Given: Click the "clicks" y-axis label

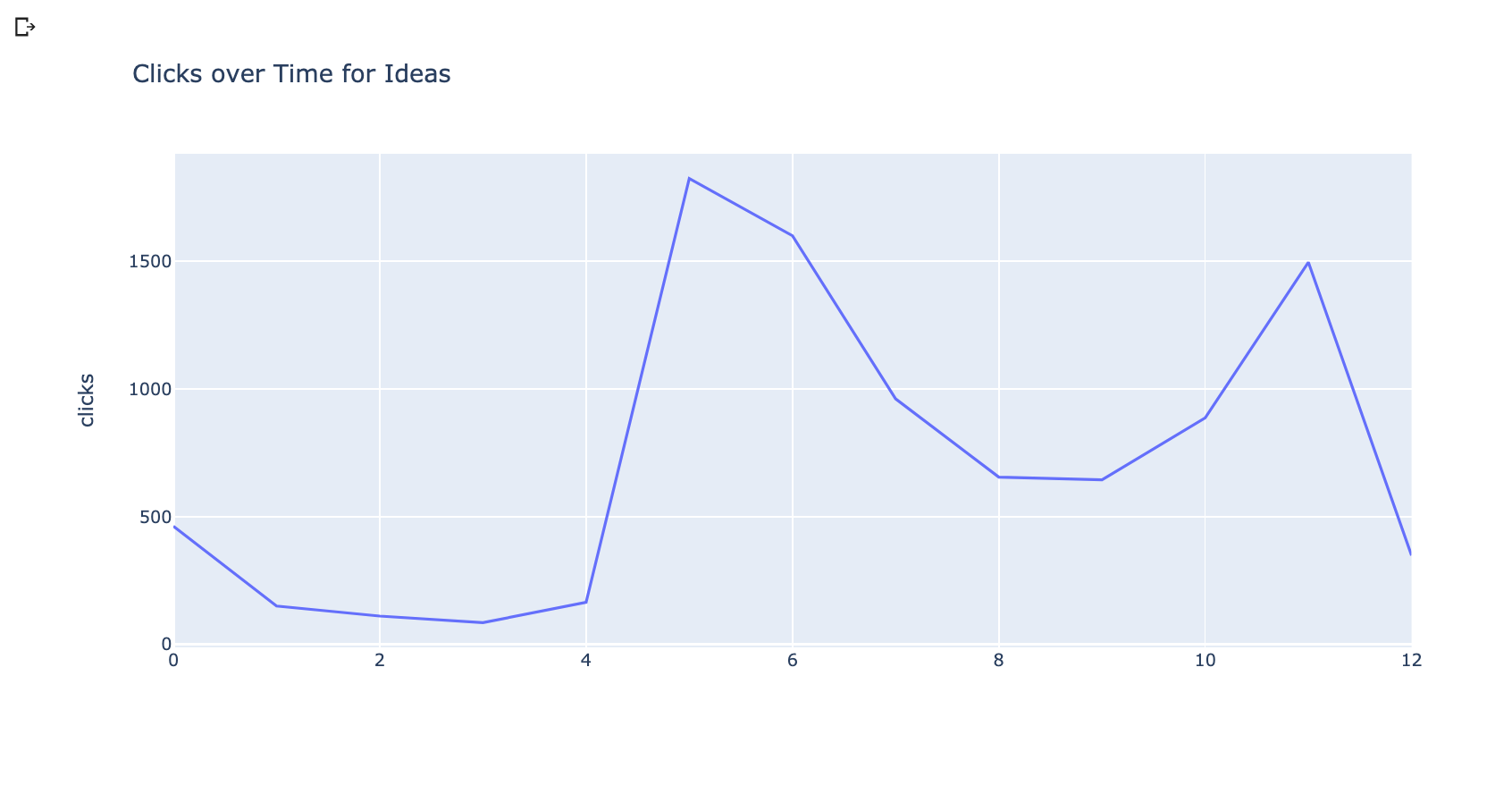Looking at the screenshot, I should pyautogui.click(x=87, y=400).
